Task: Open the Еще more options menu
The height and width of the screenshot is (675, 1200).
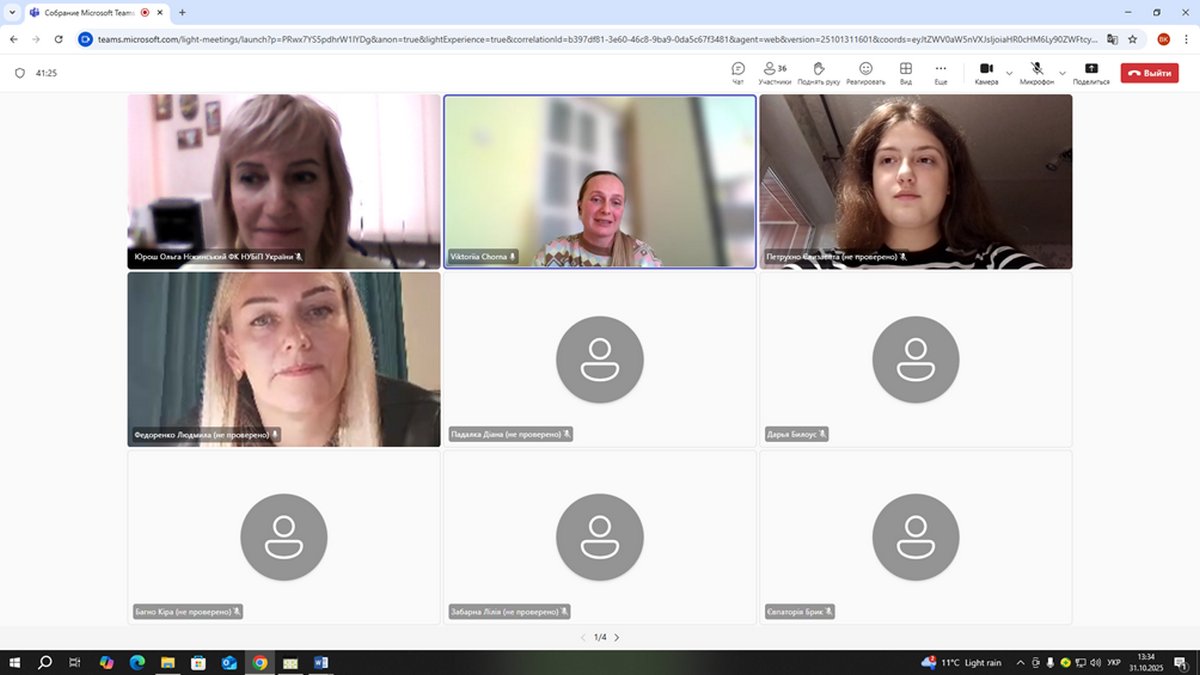Action: pyautogui.click(x=941, y=71)
